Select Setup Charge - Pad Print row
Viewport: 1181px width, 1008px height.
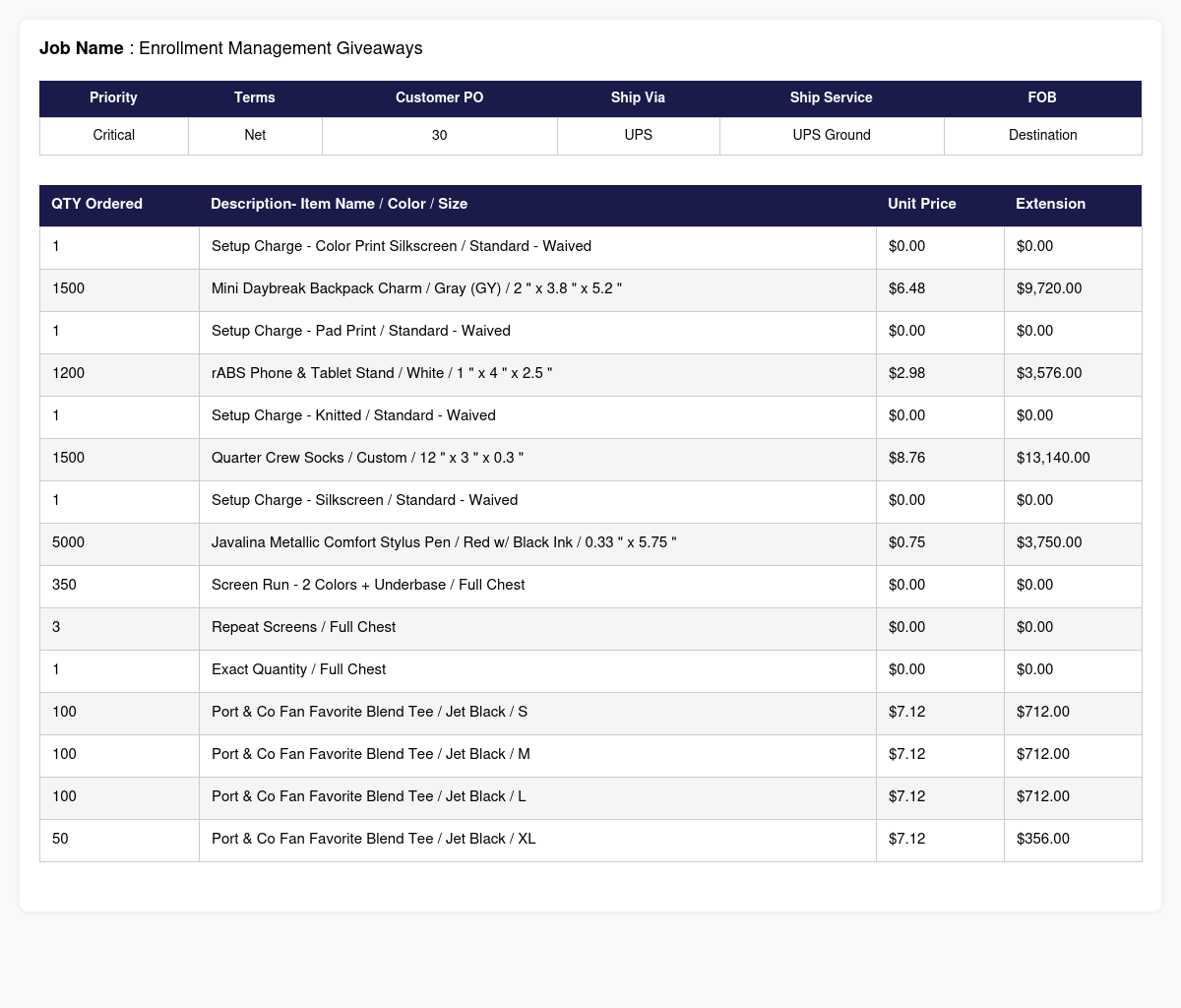(x=590, y=332)
